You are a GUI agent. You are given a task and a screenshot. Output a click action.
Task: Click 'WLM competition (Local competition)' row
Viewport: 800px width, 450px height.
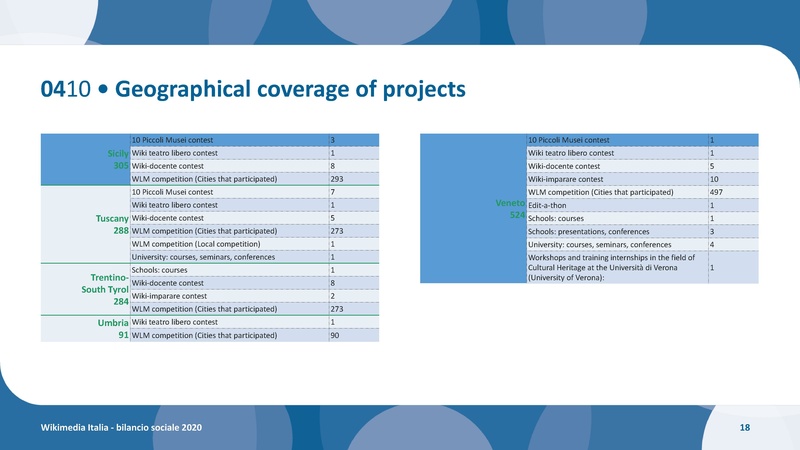[x=228, y=244]
